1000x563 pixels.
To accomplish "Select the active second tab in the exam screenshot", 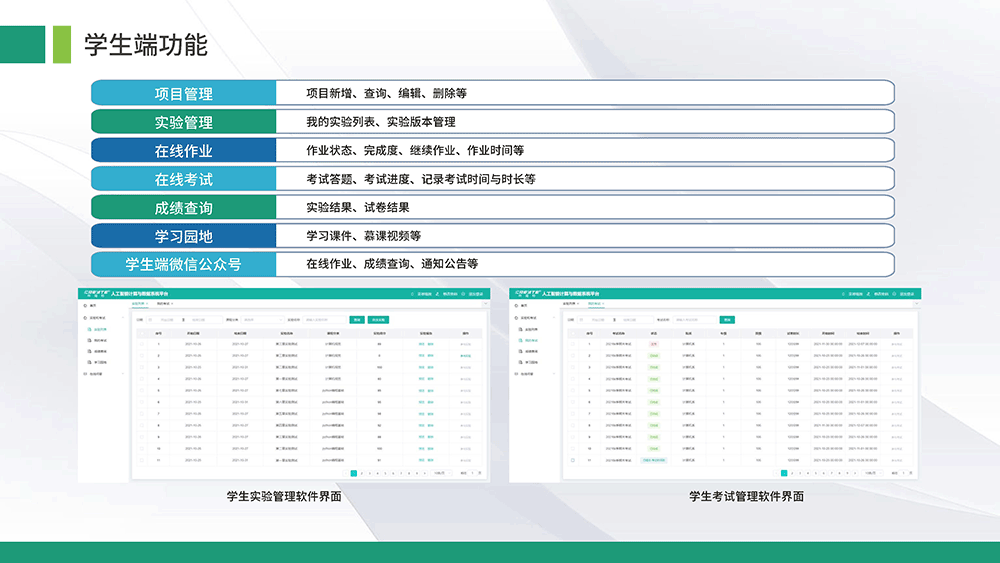I will coord(596,303).
